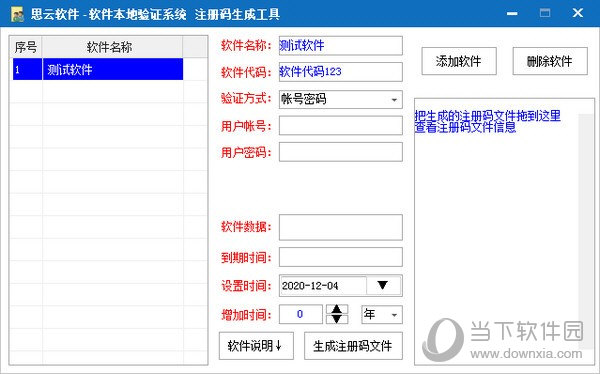Focus the 软件名称 input field

tap(341, 46)
